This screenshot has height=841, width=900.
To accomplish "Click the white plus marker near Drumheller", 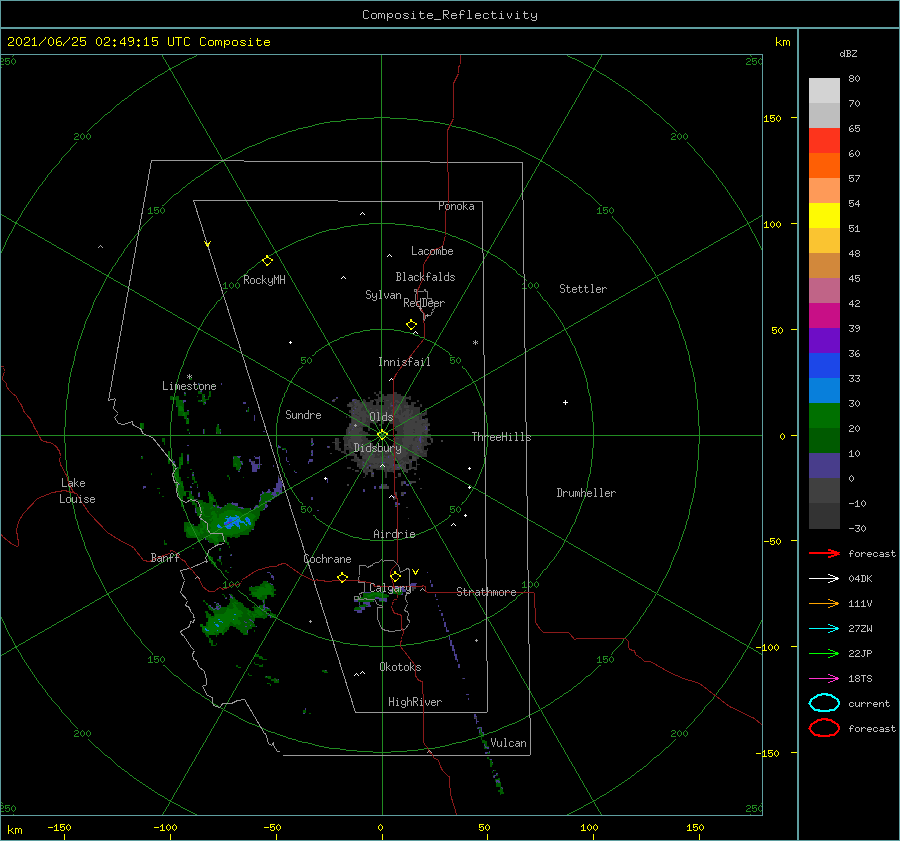I will 565,402.
